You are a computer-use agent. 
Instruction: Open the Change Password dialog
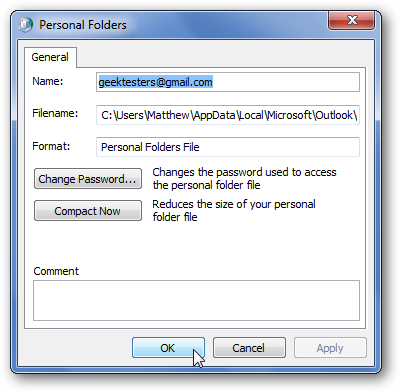point(88,179)
